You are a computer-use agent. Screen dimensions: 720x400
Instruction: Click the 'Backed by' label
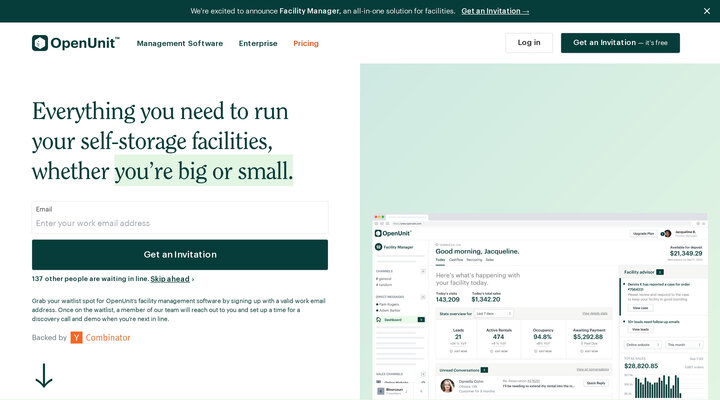point(49,338)
